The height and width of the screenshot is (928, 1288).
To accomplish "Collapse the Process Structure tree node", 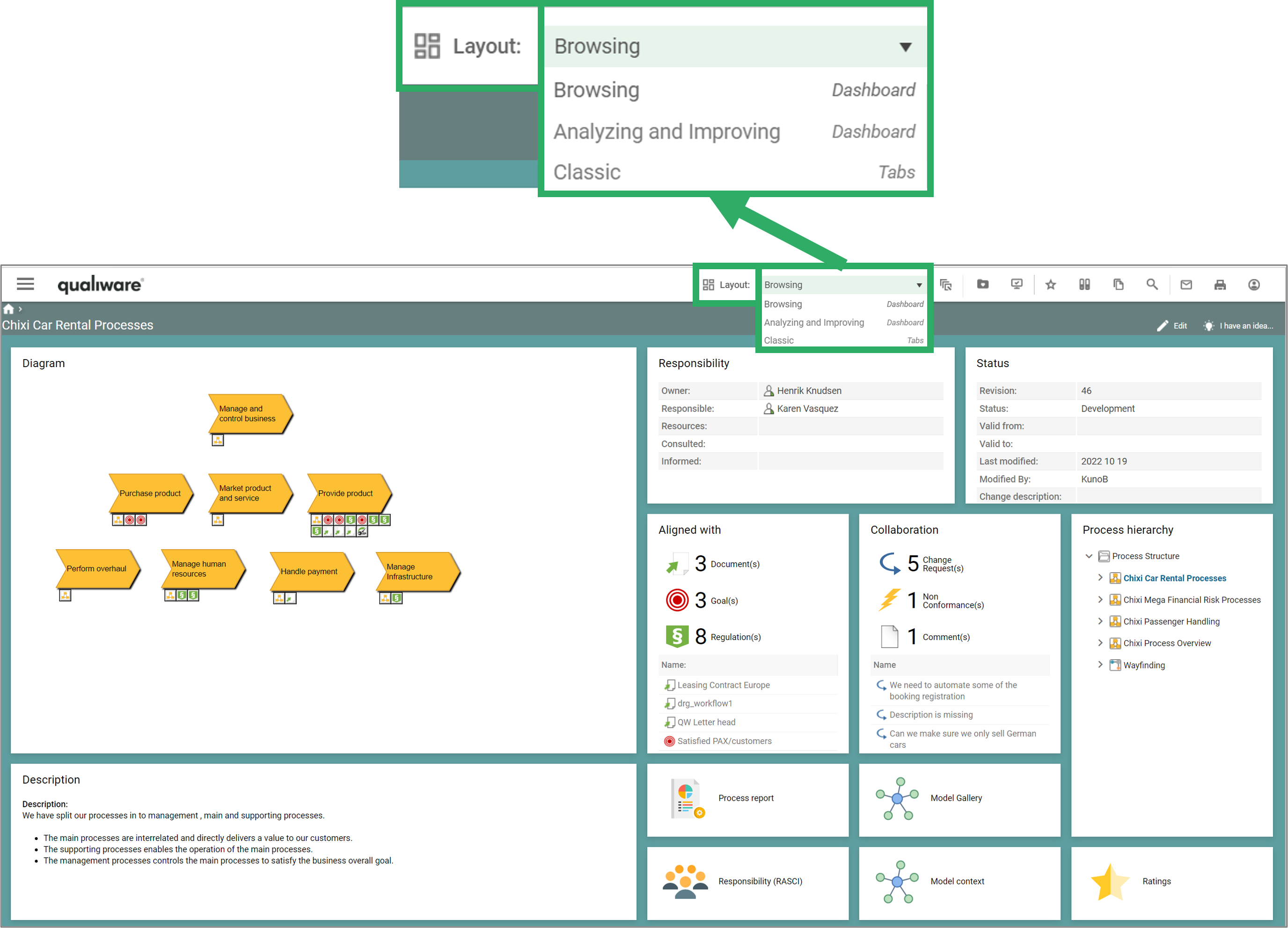I will [1089, 556].
